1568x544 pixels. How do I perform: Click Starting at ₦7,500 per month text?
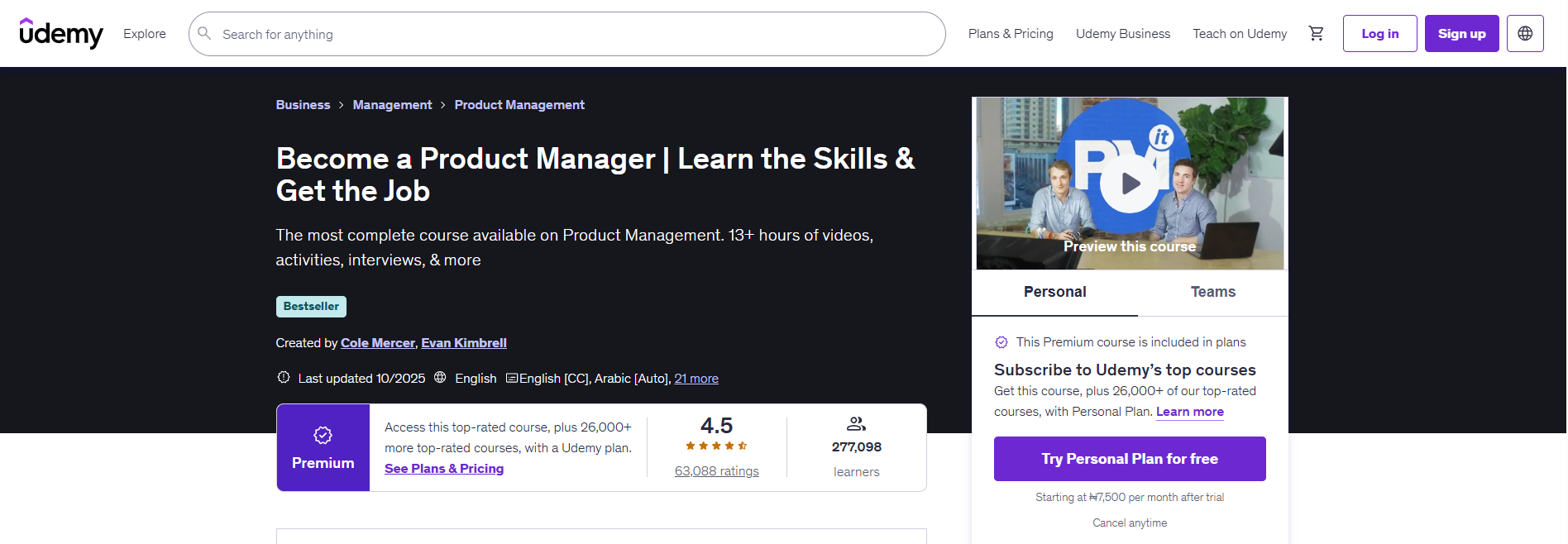point(1130,498)
